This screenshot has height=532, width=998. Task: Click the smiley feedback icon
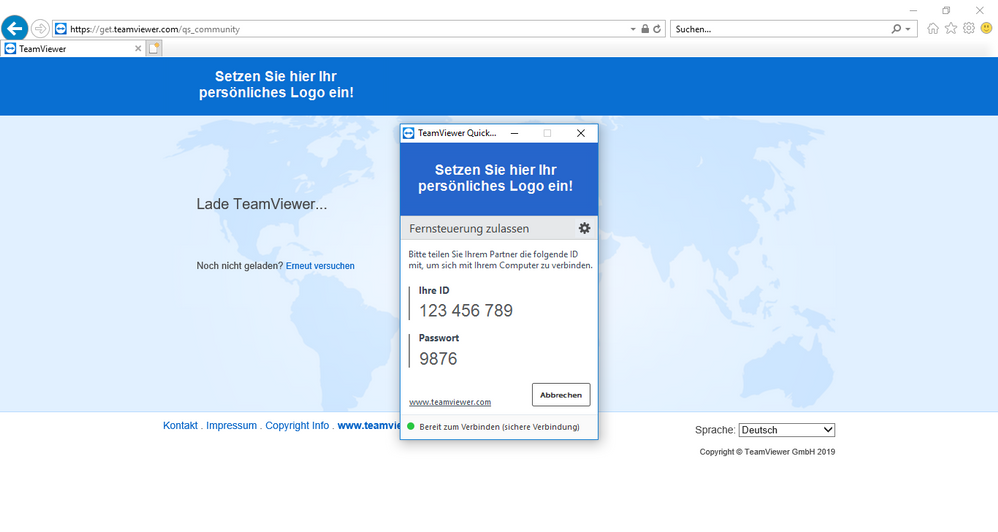[987, 28]
